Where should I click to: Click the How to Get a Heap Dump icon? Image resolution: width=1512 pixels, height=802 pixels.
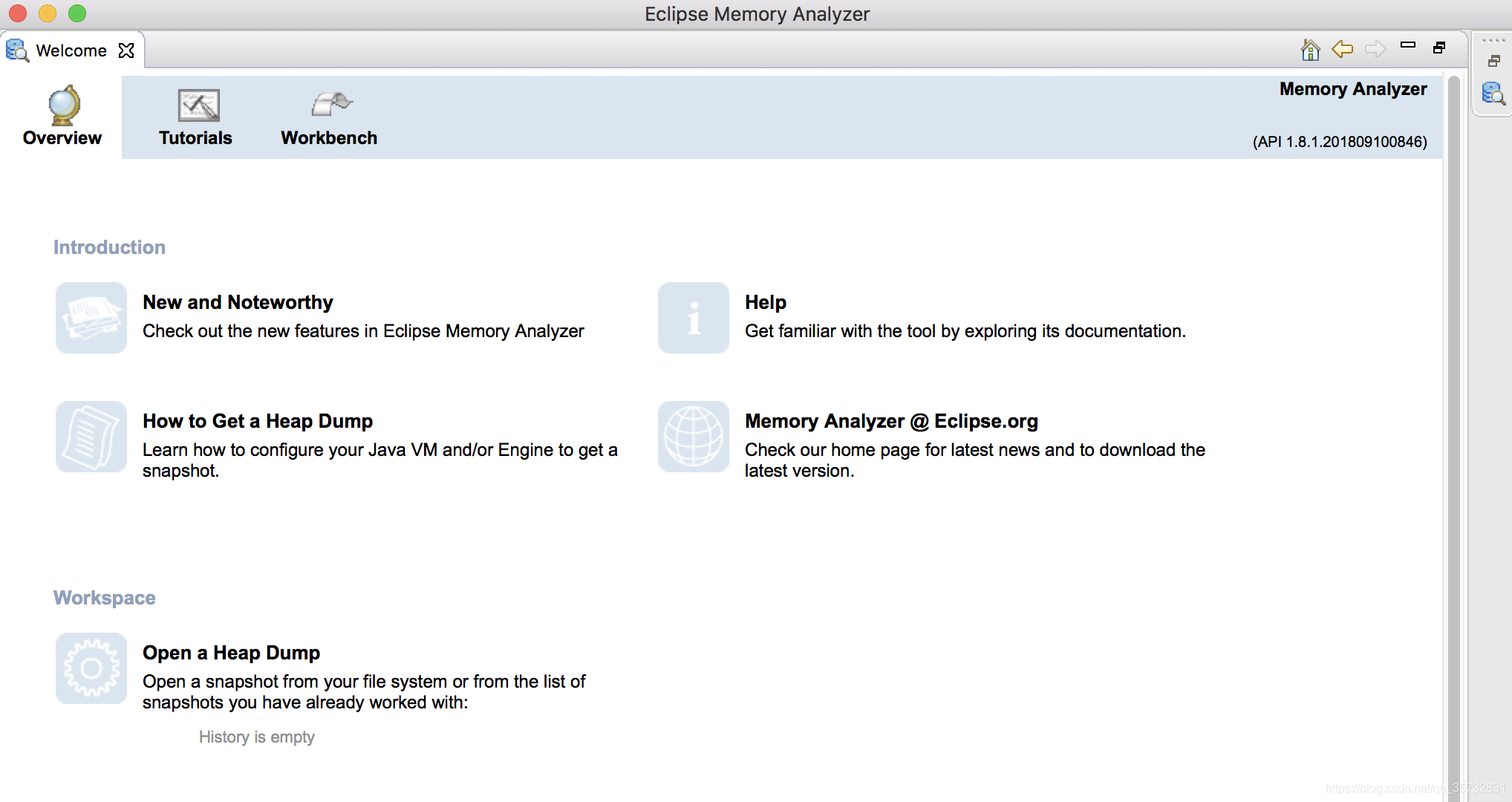[x=91, y=437]
